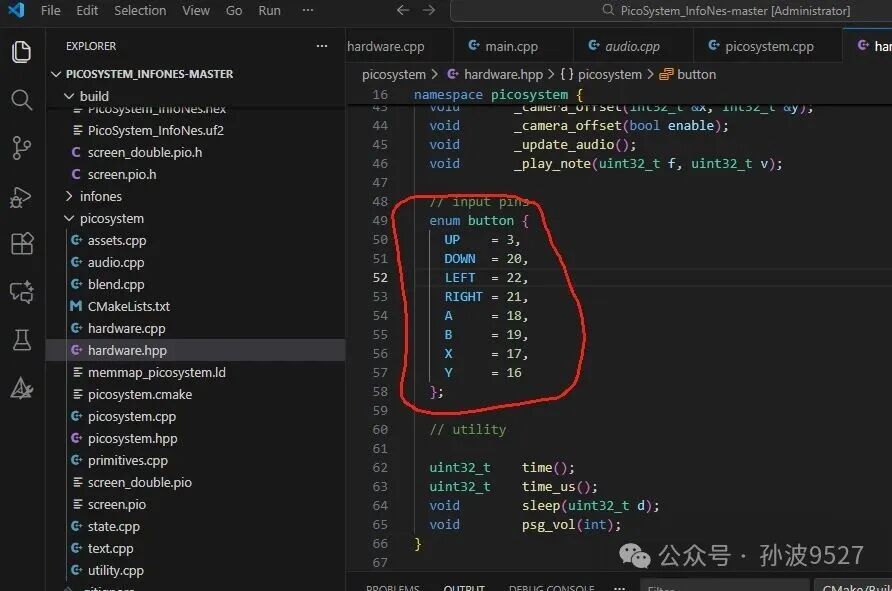Screen dimensions: 892x591
Task: Open hardware.cpp in the explorer tree
Action: [196, 328]
